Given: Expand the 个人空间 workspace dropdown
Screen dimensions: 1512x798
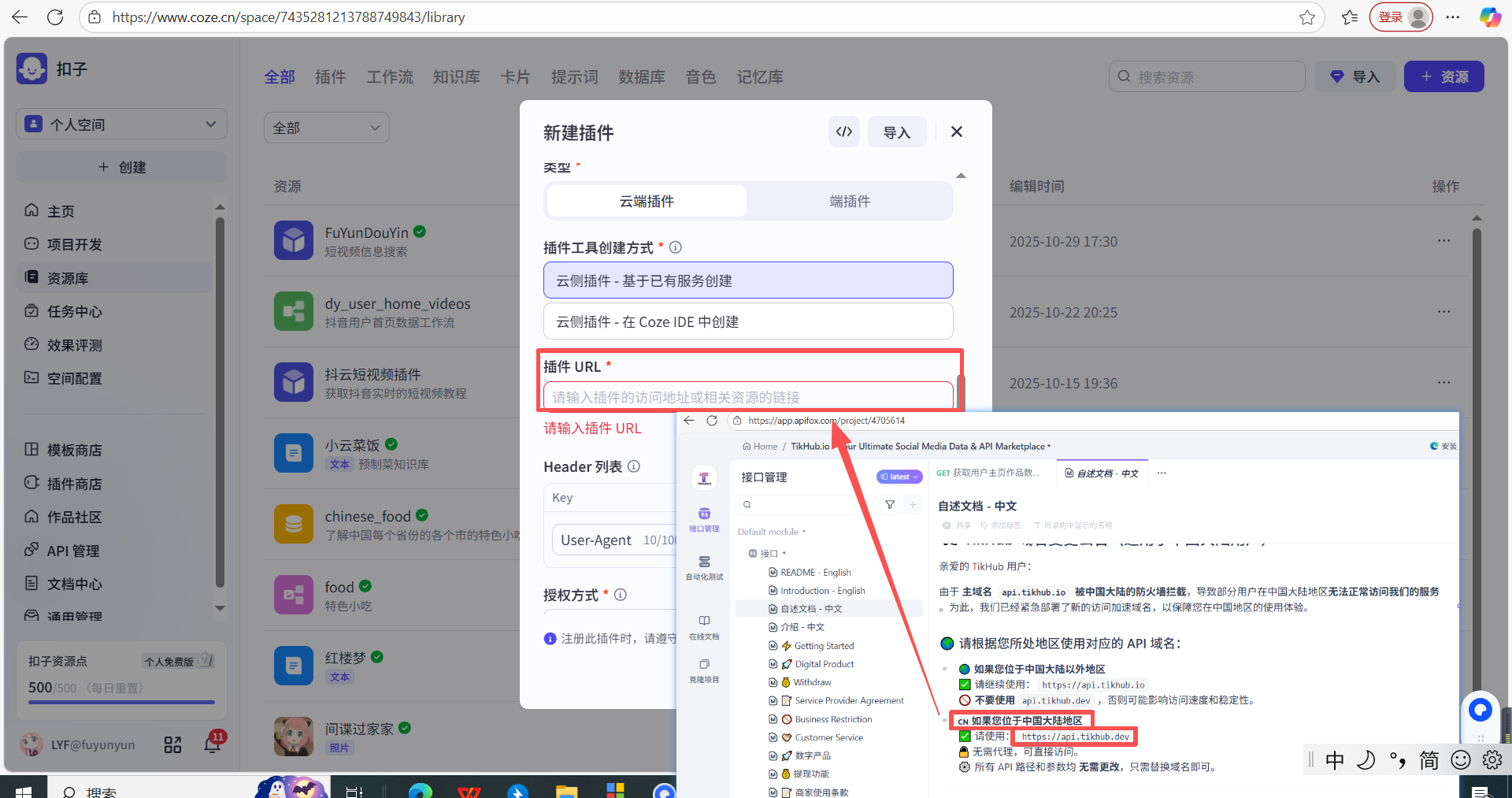Looking at the screenshot, I should point(121,124).
